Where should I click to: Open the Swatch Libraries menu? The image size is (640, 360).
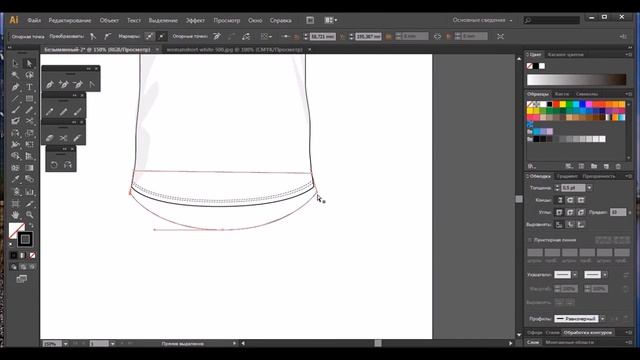pos(531,166)
